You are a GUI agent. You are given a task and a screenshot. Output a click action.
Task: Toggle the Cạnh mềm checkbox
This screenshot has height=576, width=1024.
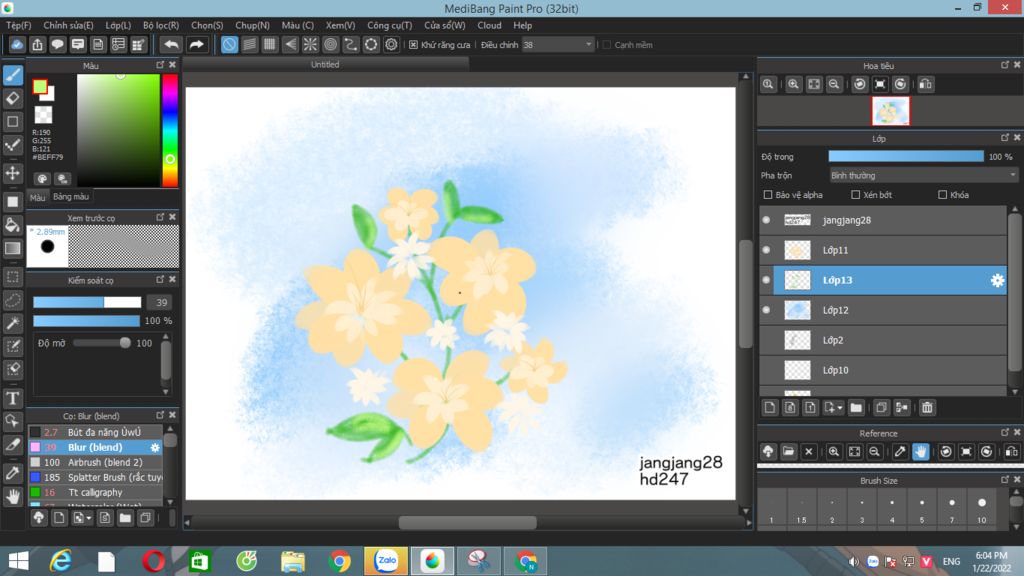click(x=607, y=44)
